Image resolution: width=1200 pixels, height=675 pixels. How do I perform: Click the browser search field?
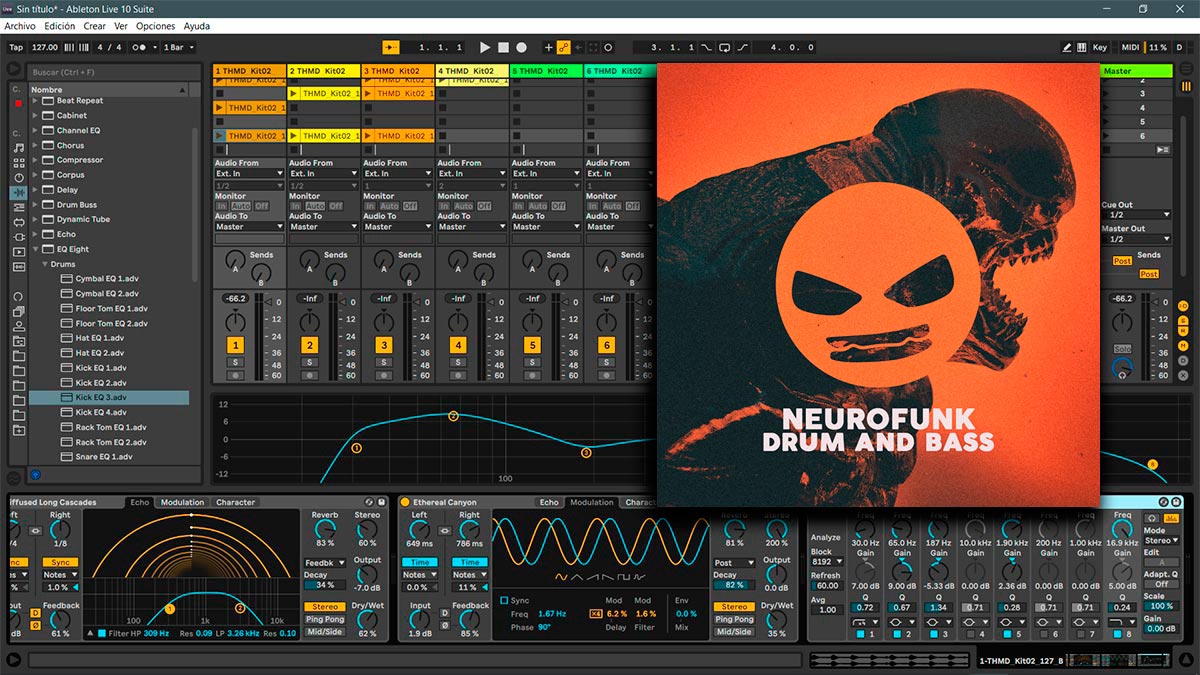[113, 72]
